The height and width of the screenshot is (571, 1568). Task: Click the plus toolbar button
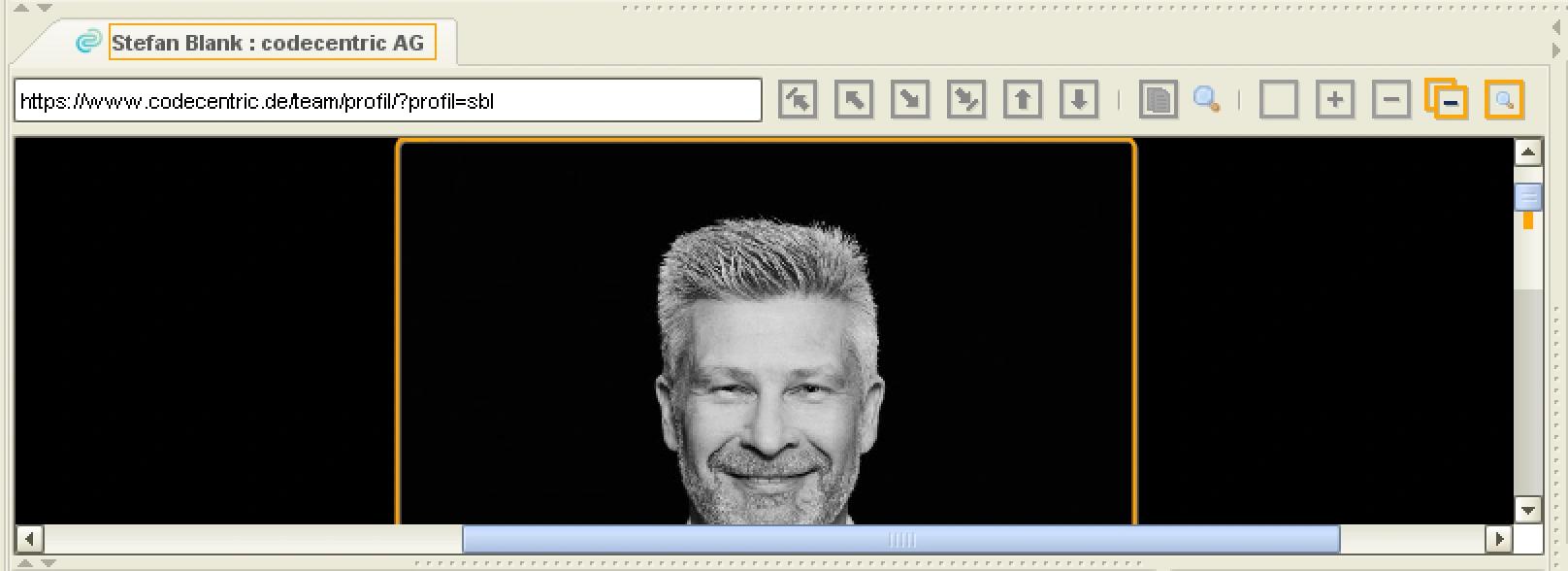click(x=1335, y=100)
